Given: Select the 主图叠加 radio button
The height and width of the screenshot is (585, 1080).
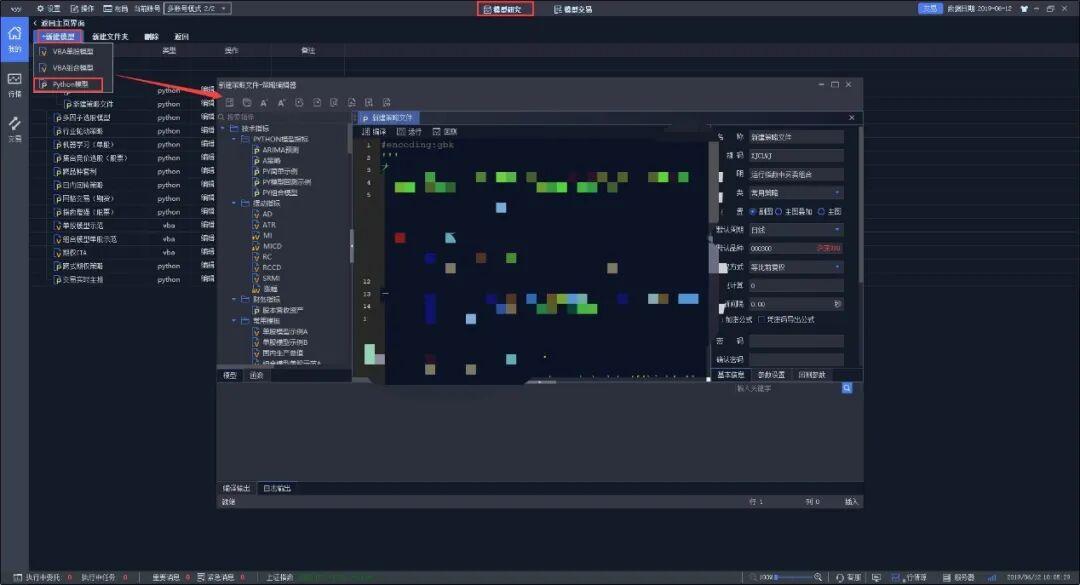Looking at the screenshot, I should [x=779, y=212].
